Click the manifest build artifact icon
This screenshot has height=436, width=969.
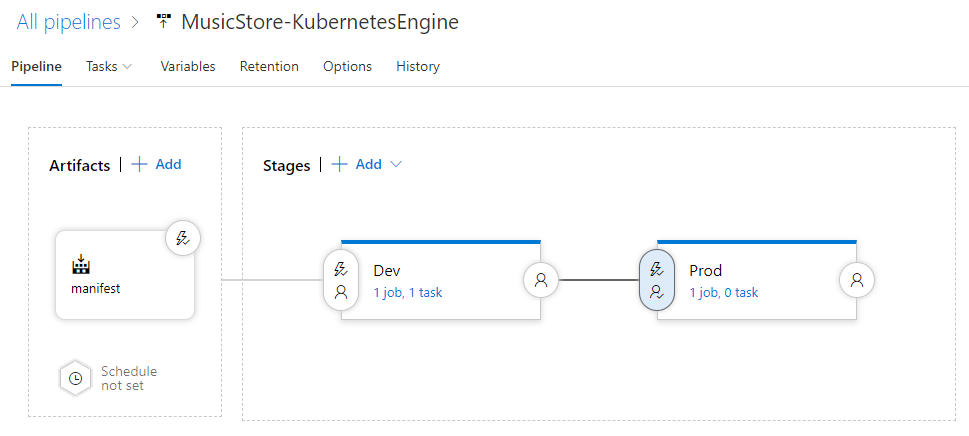[x=81, y=265]
